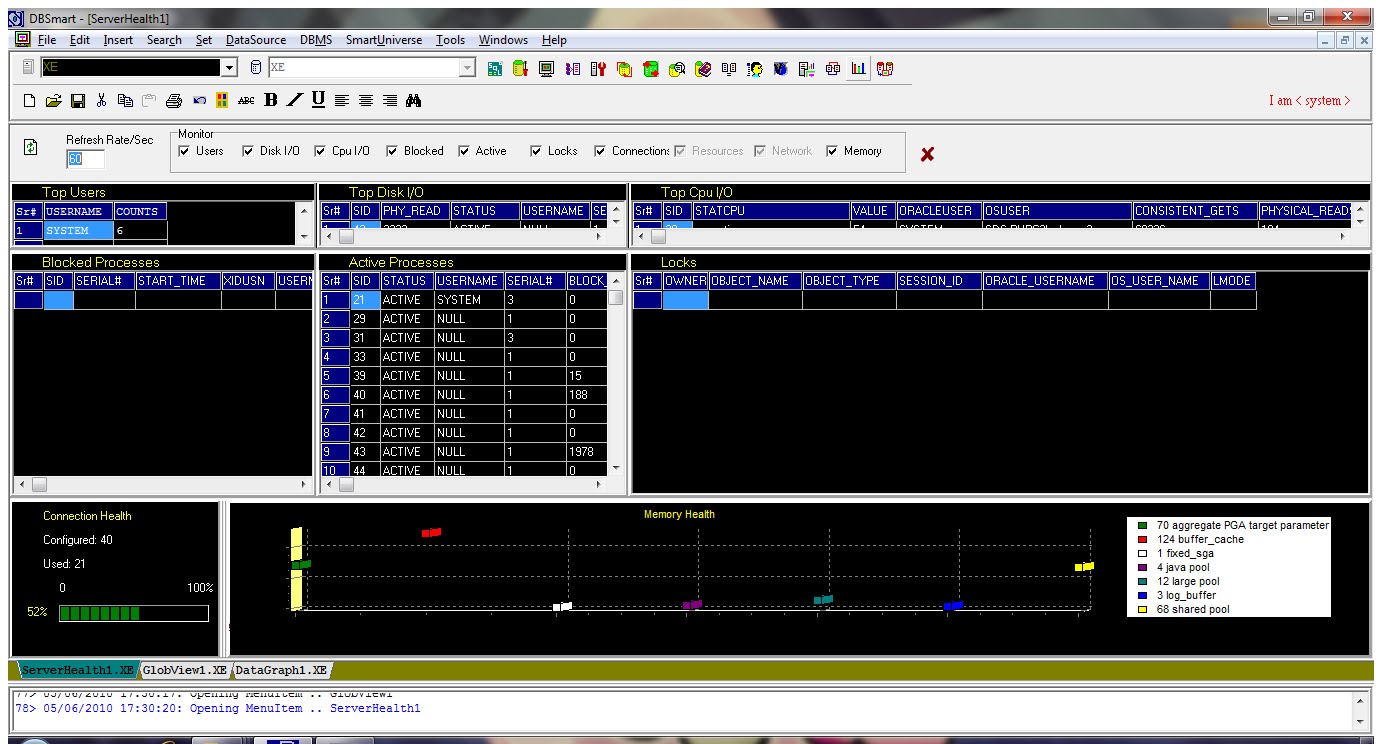1382x744 pixels.
Task: Cut selection with the scissors icon
Action: pyautogui.click(x=101, y=100)
